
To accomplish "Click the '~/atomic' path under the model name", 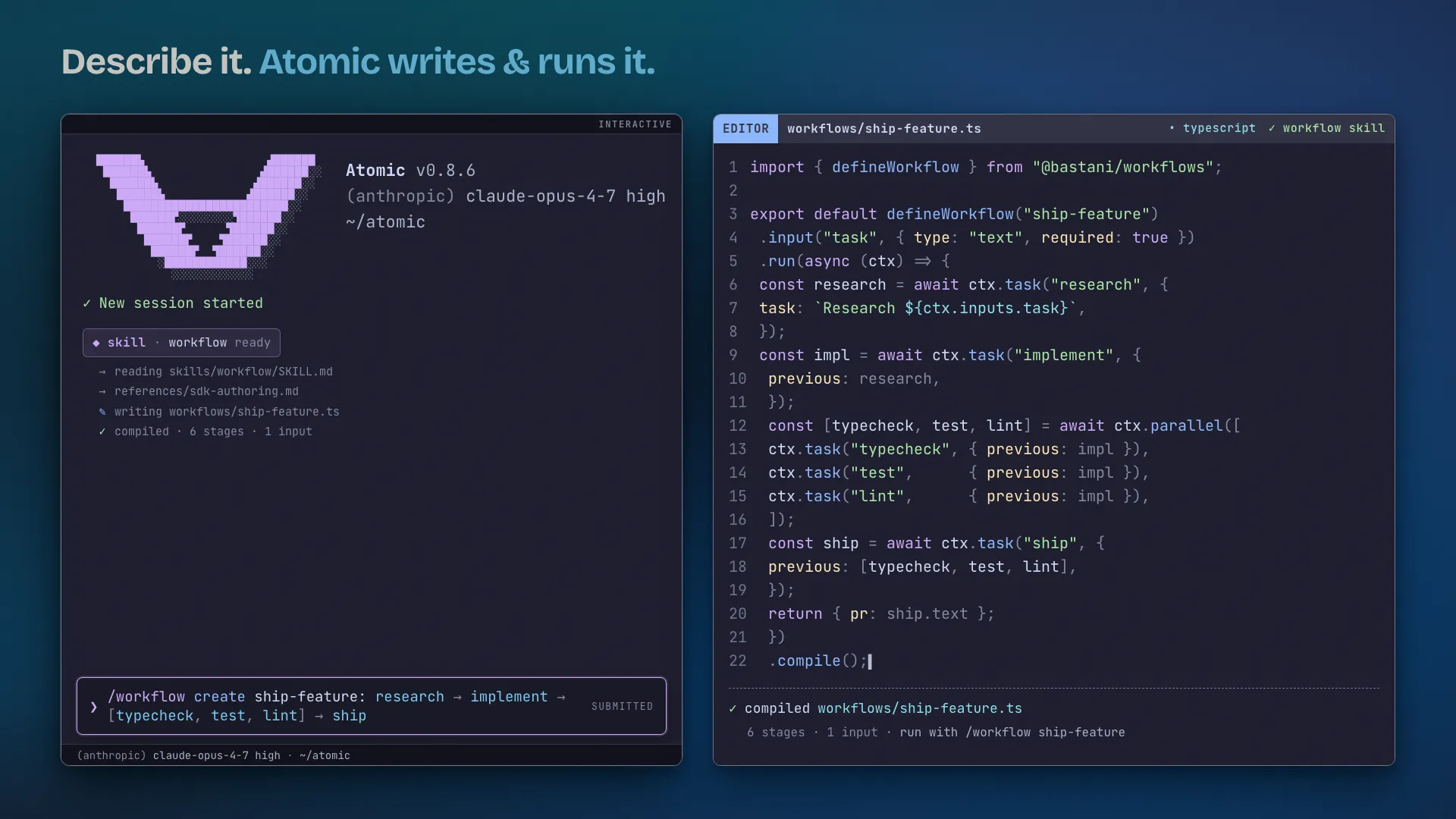I will pos(385,222).
